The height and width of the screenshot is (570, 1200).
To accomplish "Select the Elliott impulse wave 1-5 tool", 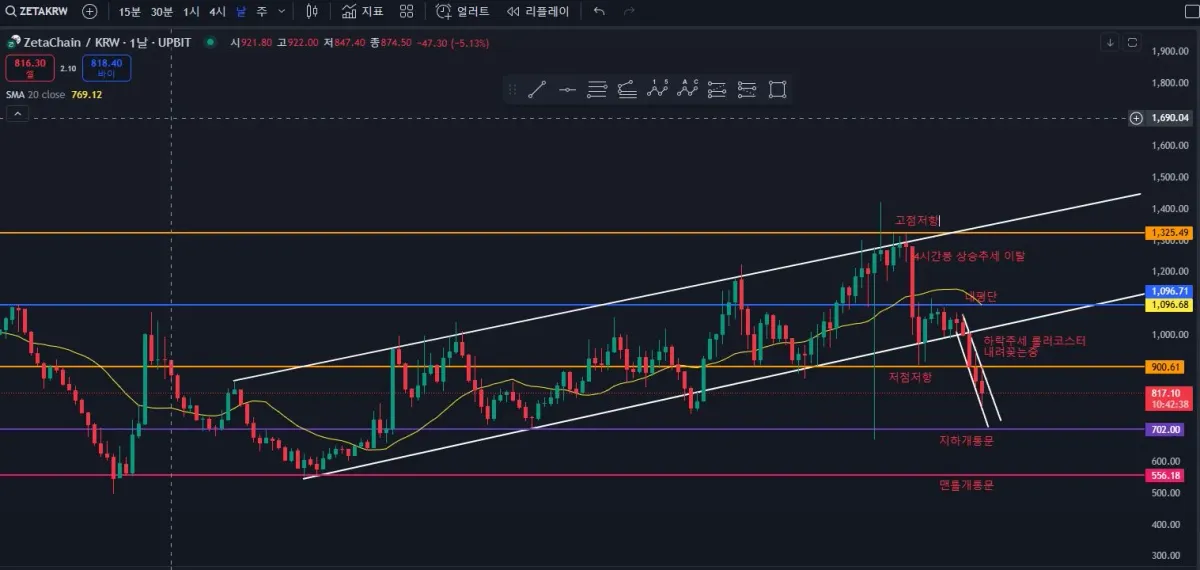I will (657, 90).
